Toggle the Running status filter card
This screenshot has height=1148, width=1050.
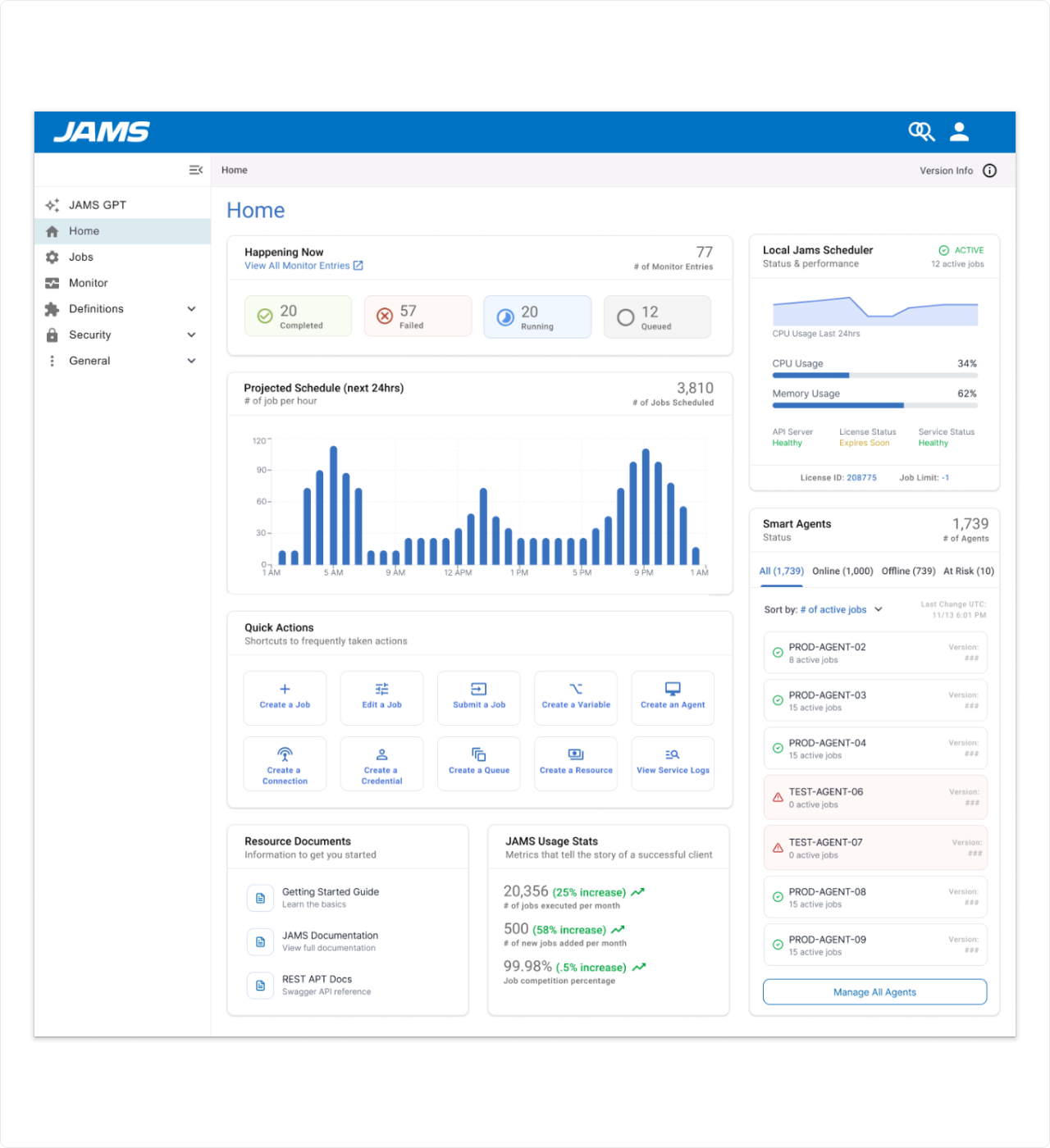coord(536,317)
